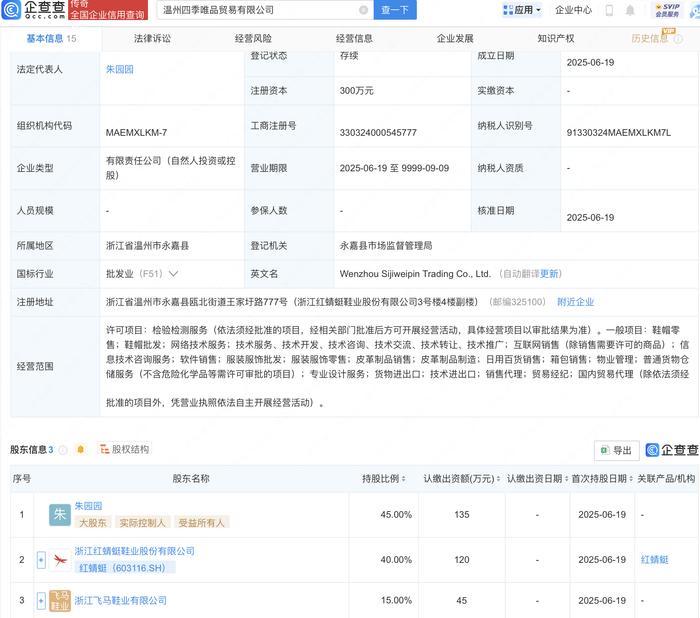700x618 pixels.
Task: Click the info icon beside 历史信息
Action: click(679, 39)
